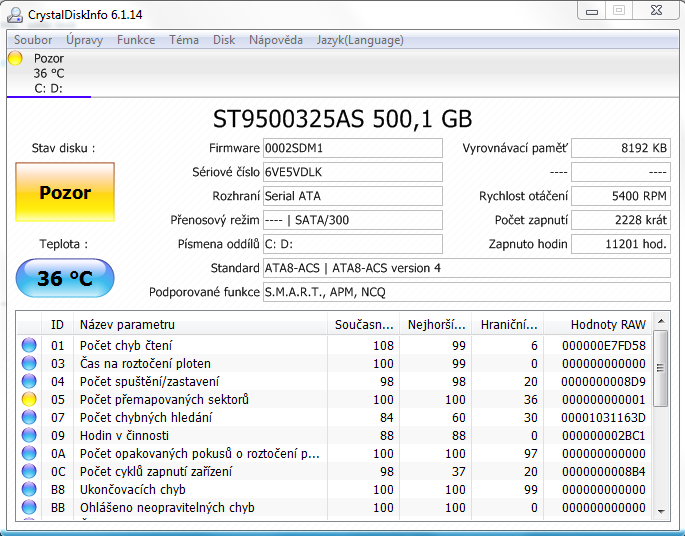Select the C: D: disk tab label
Viewport: 685px width, 536px height.
click(x=48, y=88)
